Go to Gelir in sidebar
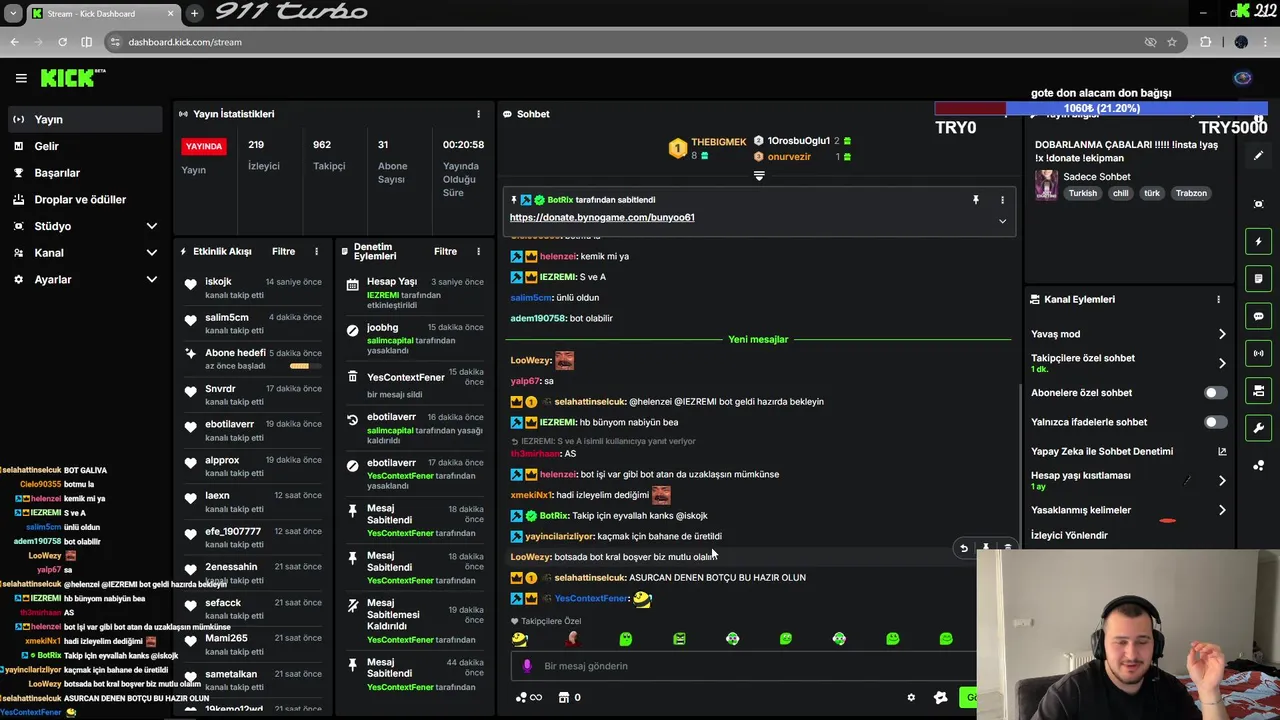Viewport: 1280px width, 720px height. tap(84, 146)
